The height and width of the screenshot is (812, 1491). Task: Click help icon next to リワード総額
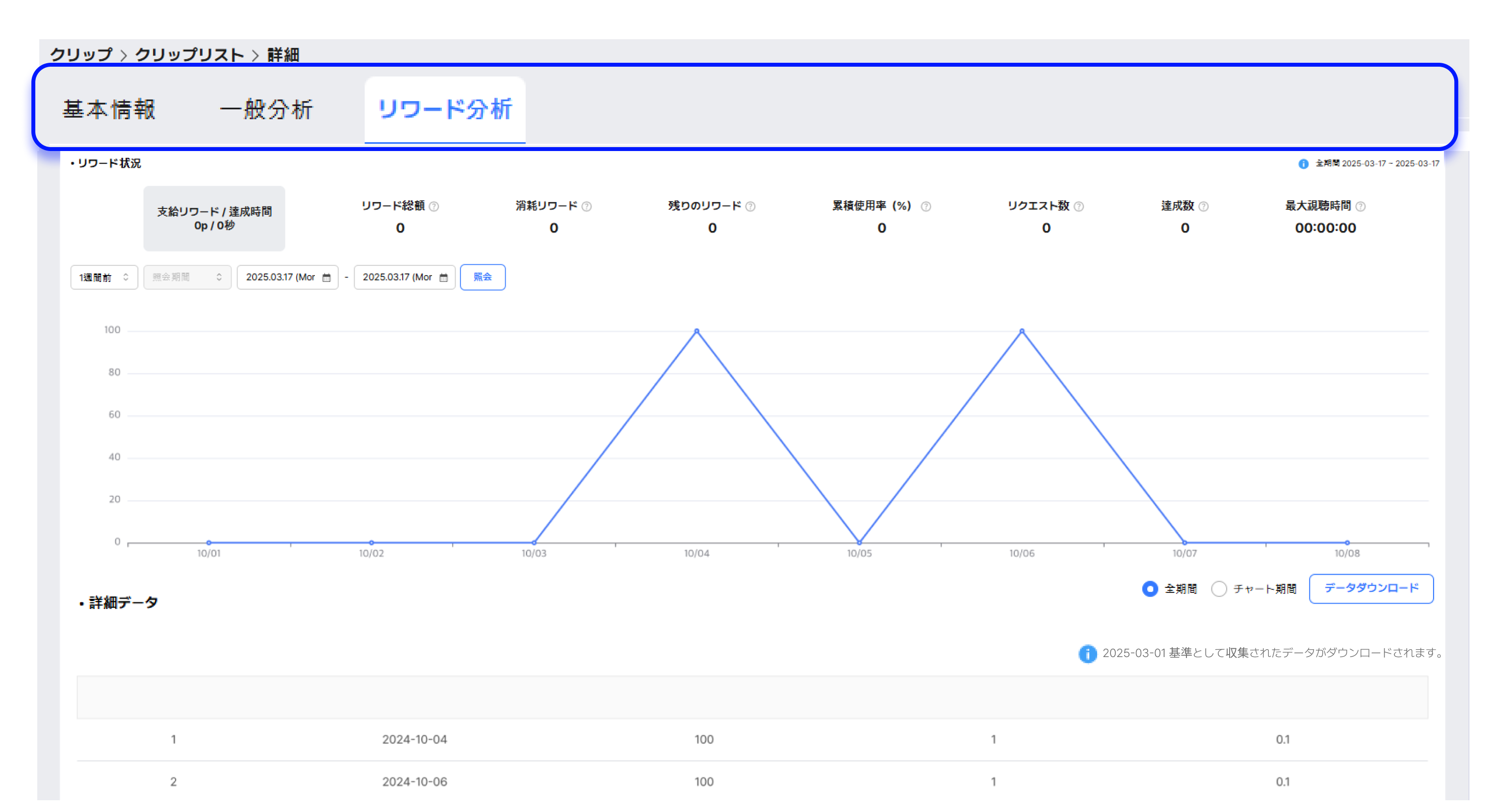[434, 206]
